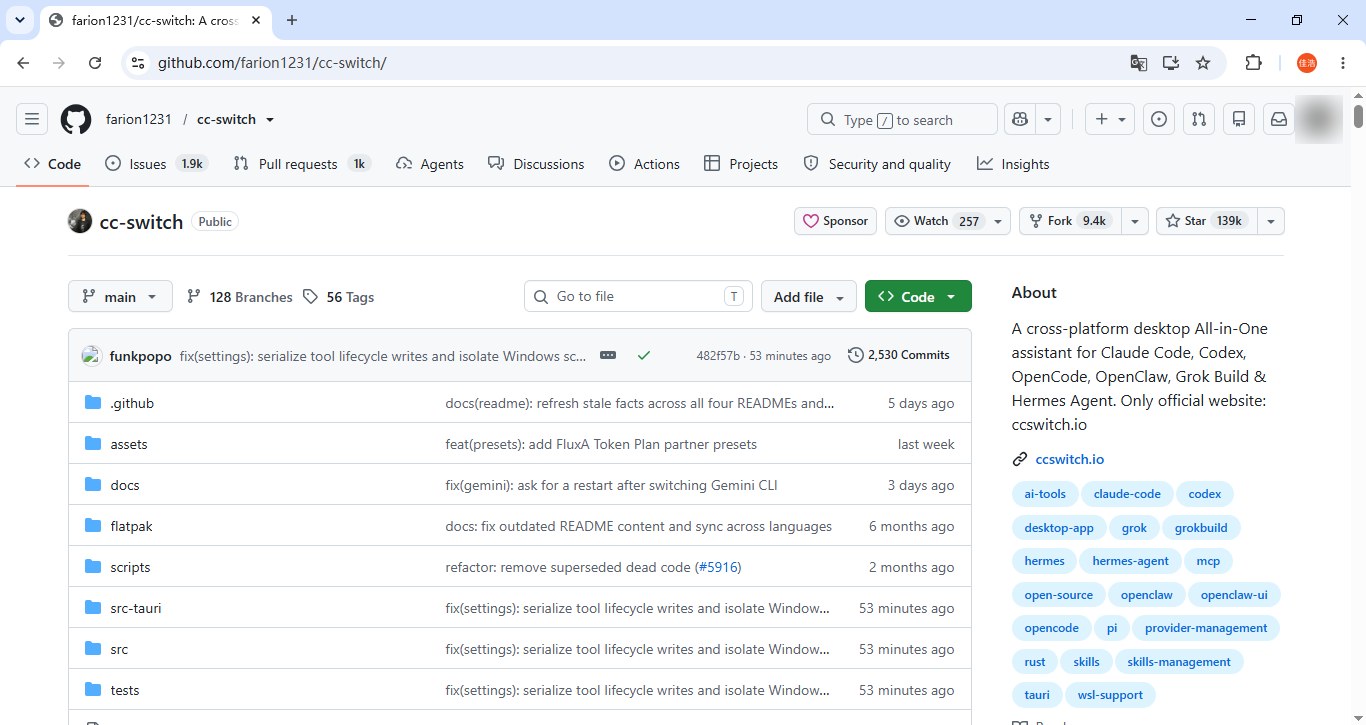Expand commit message ellipsis button
This screenshot has height=725, width=1366.
(608, 355)
